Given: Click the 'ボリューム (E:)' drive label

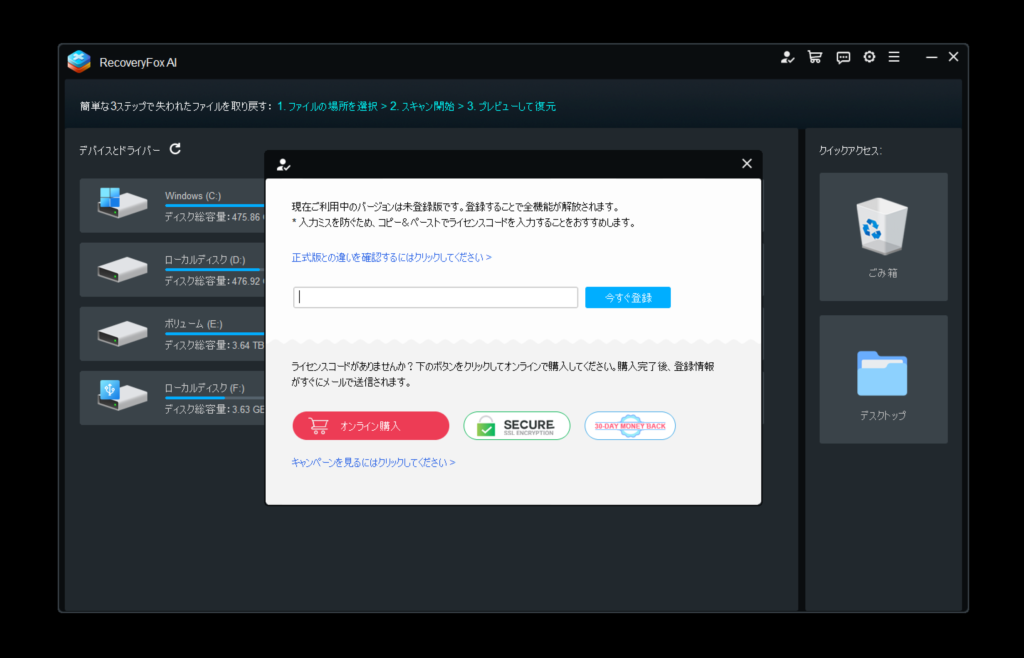Looking at the screenshot, I should (x=193, y=324).
